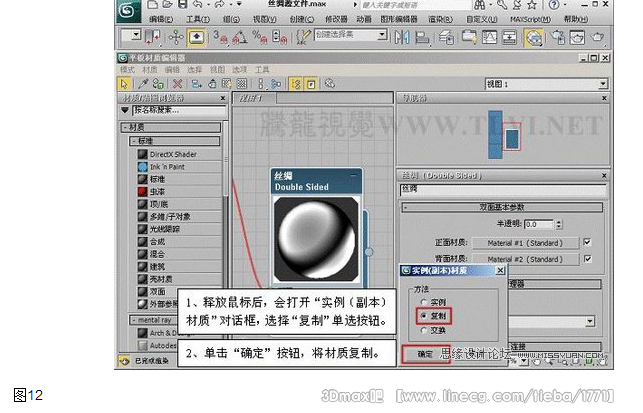Click the 丝绸 material sphere preview thumbnail
The height and width of the screenshot is (413, 643).
coord(316,239)
